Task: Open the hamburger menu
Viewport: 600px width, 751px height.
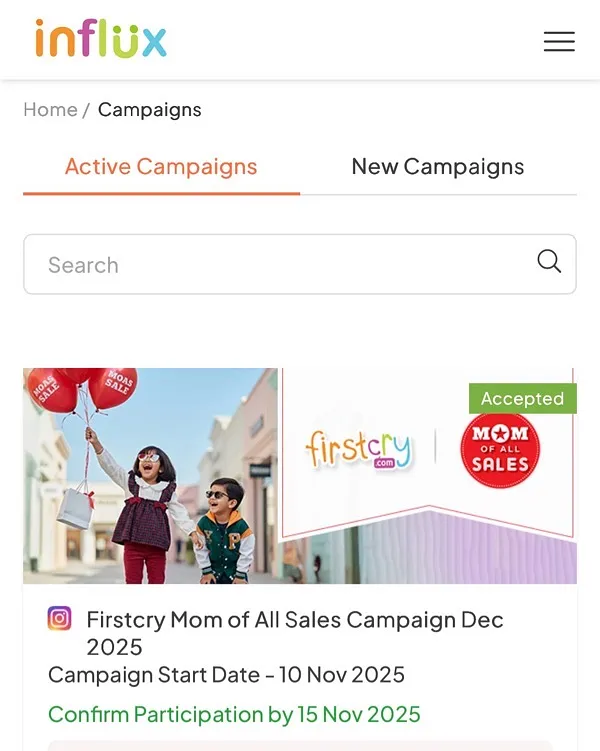Action: coord(559,41)
